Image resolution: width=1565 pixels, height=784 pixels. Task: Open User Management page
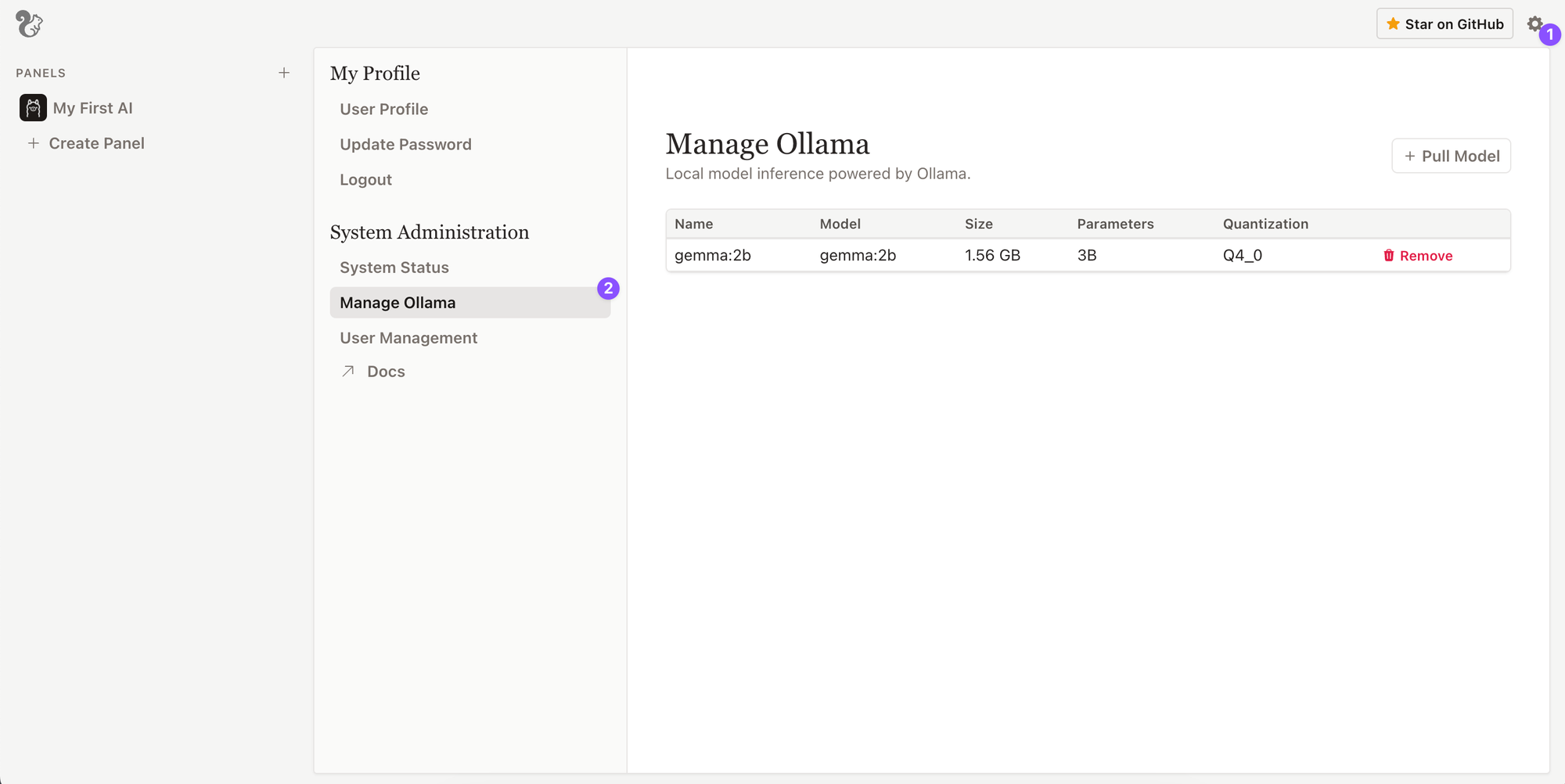pyautogui.click(x=408, y=338)
